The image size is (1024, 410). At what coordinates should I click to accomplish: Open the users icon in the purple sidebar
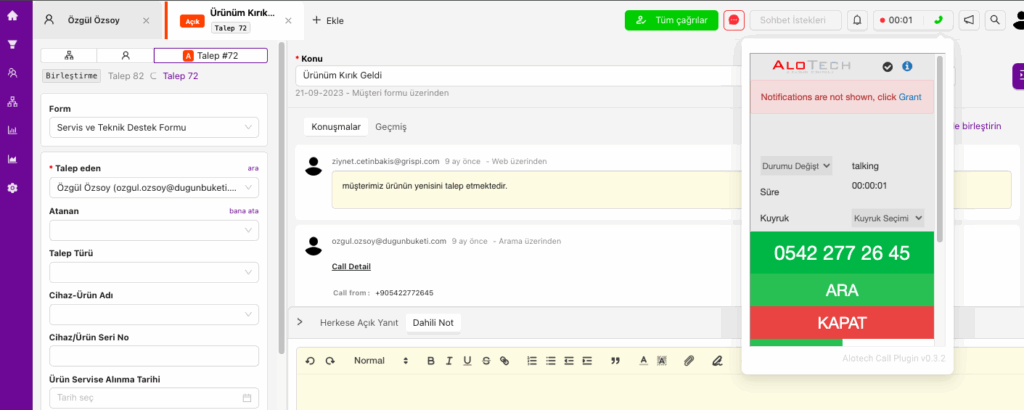(12, 72)
